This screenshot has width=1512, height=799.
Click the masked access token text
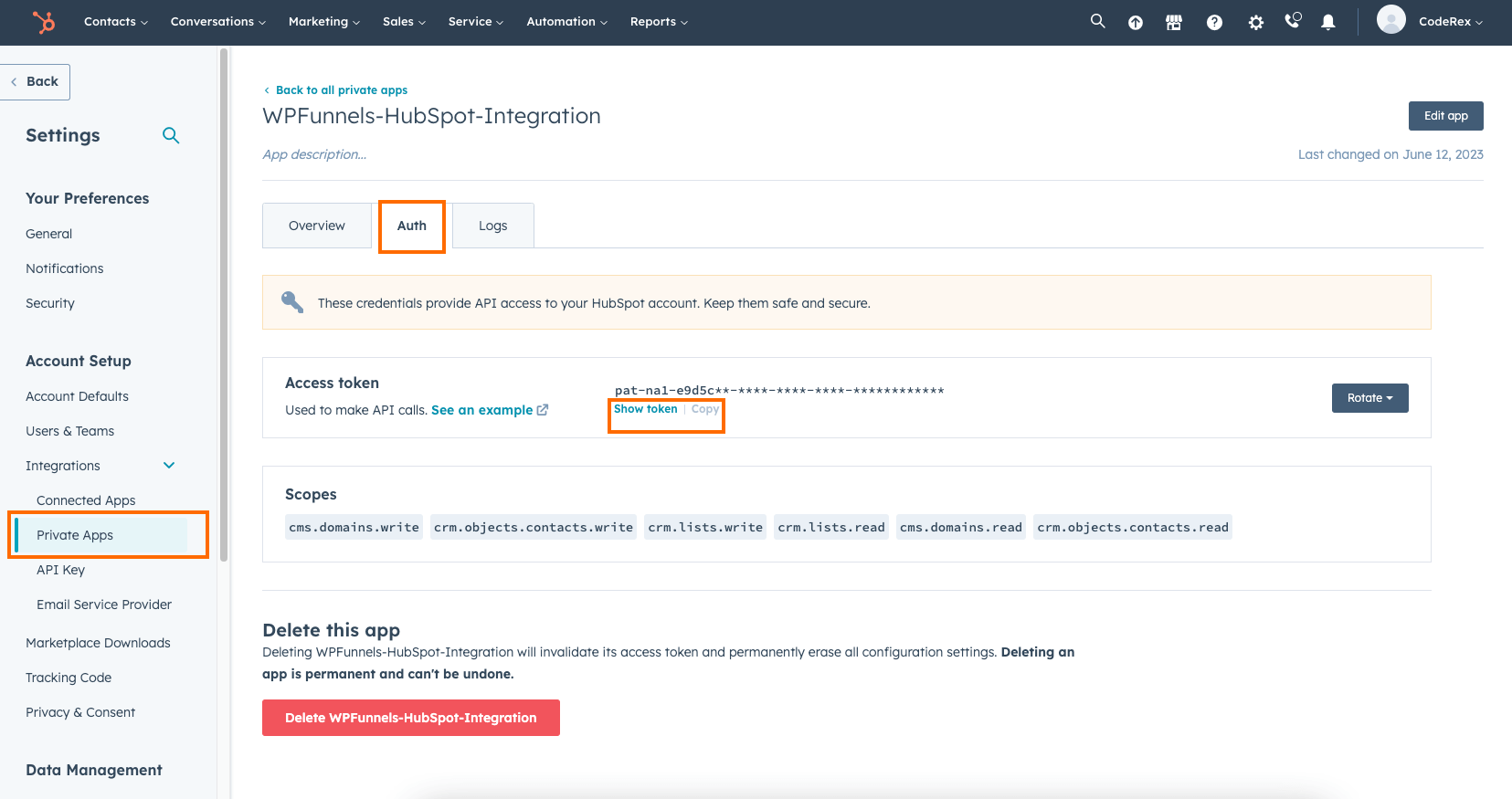pos(779,390)
